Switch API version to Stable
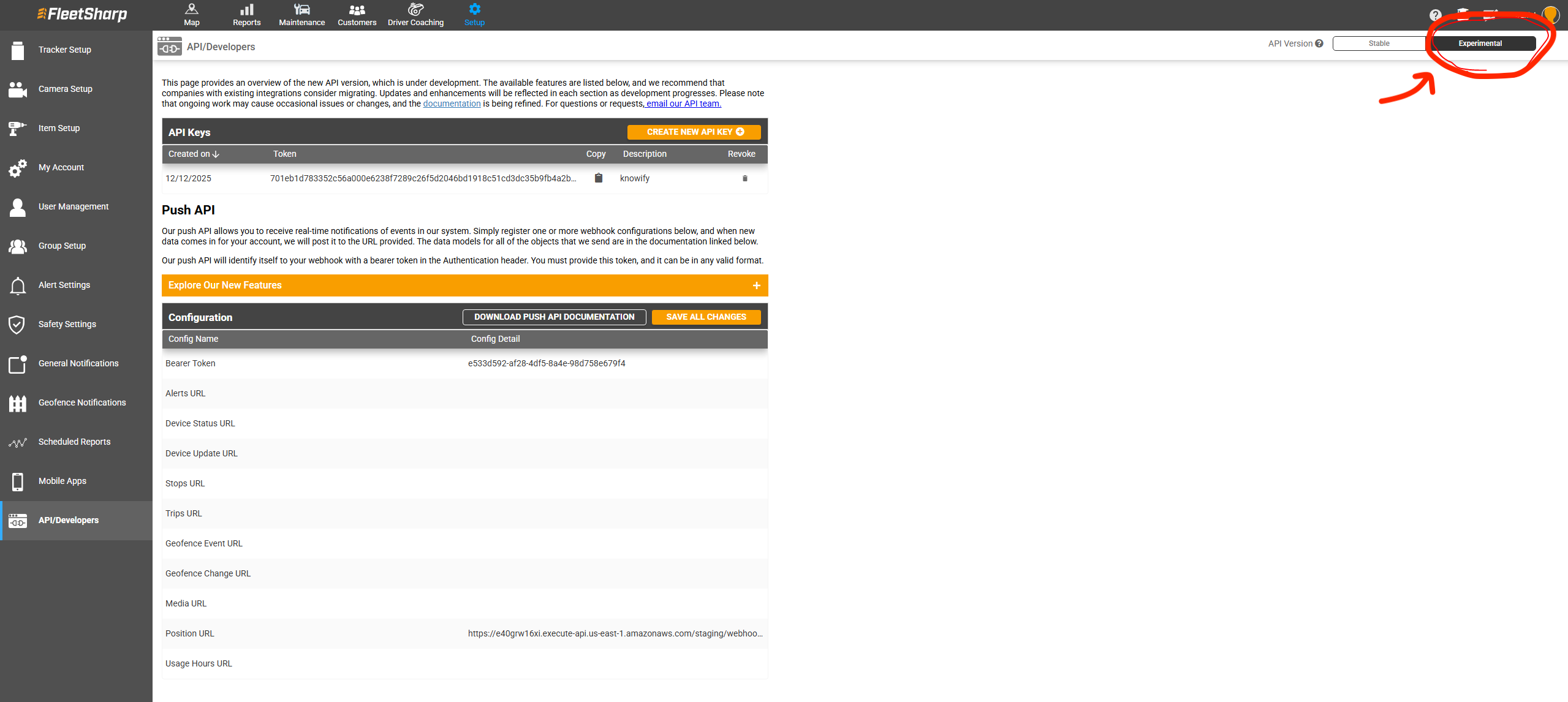1568x702 pixels. pyautogui.click(x=1379, y=43)
